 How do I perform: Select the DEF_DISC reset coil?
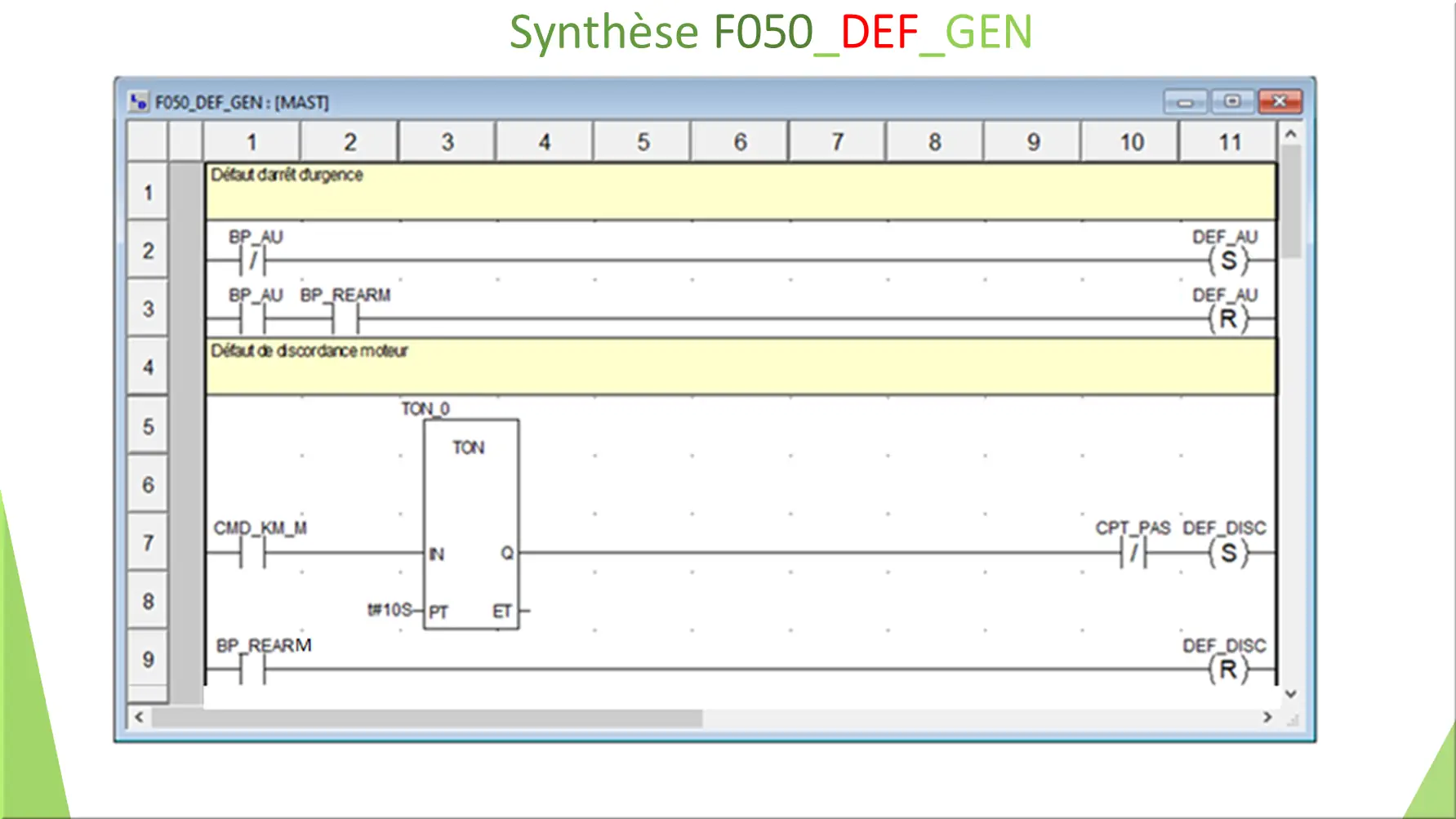pos(1229,670)
